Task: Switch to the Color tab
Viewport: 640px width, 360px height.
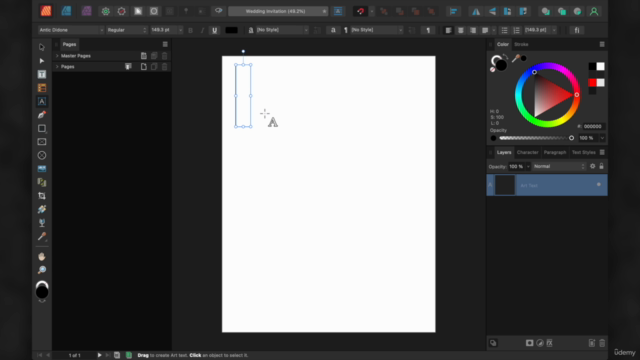Action: [502, 44]
